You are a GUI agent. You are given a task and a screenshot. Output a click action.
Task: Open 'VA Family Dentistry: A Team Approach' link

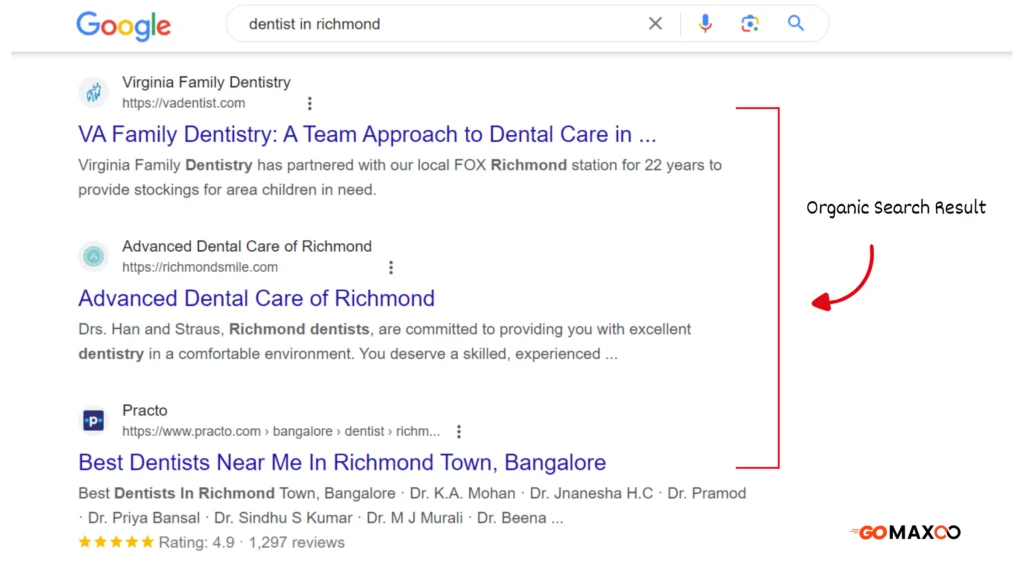(367, 134)
